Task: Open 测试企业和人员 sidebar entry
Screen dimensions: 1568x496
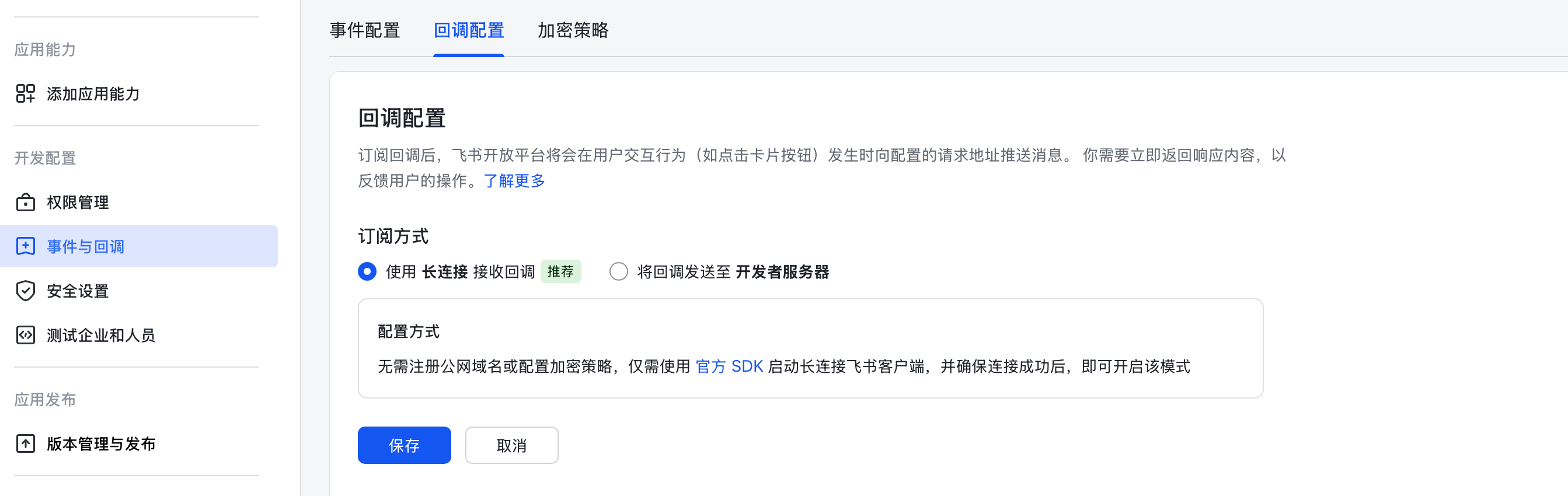Action: tap(101, 336)
